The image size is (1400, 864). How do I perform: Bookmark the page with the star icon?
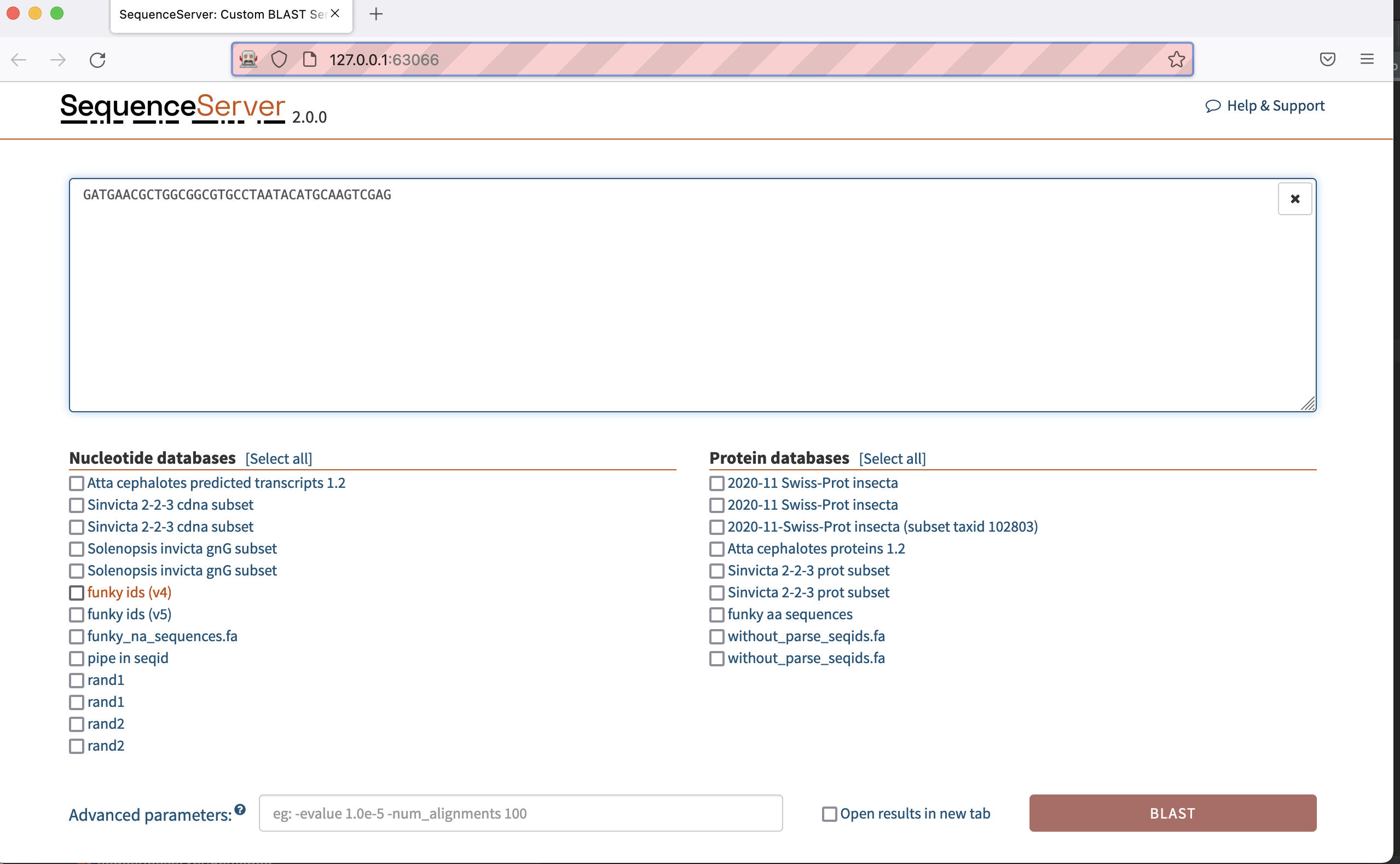pos(1176,59)
